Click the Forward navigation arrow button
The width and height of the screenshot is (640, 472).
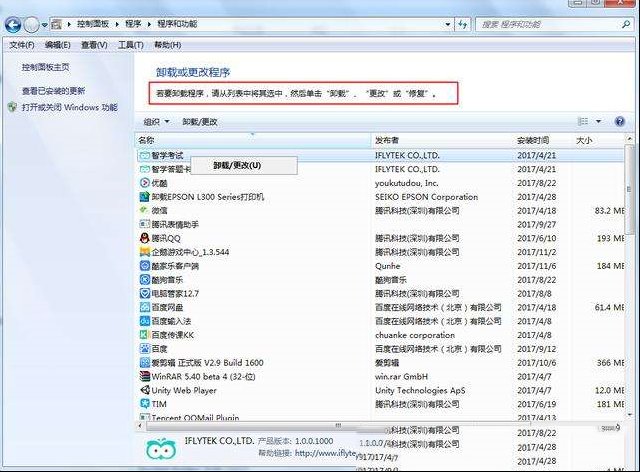pyautogui.click(x=31, y=25)
